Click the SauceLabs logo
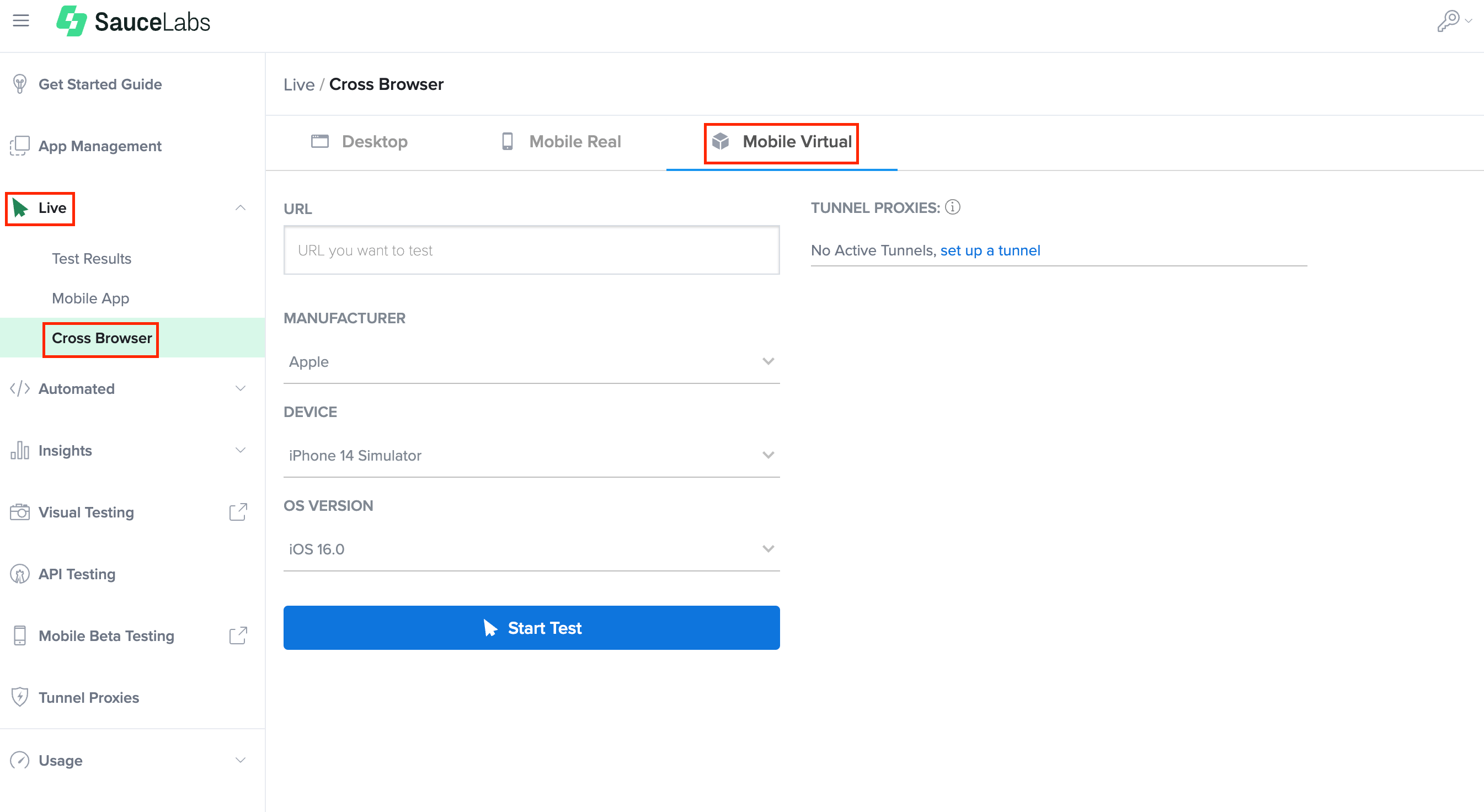 pos(133,22)
